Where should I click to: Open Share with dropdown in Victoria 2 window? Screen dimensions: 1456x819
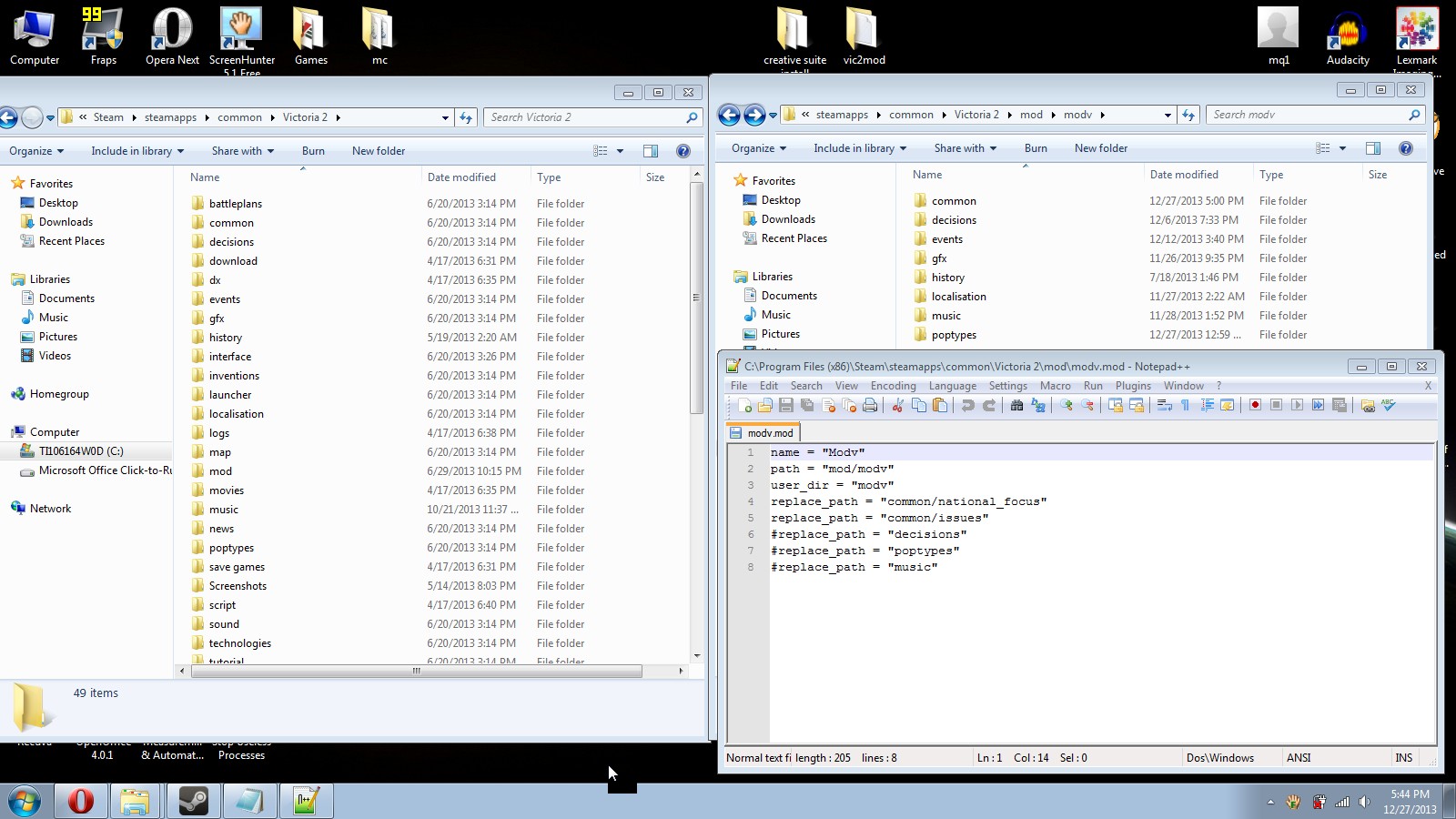coord(243,151)
